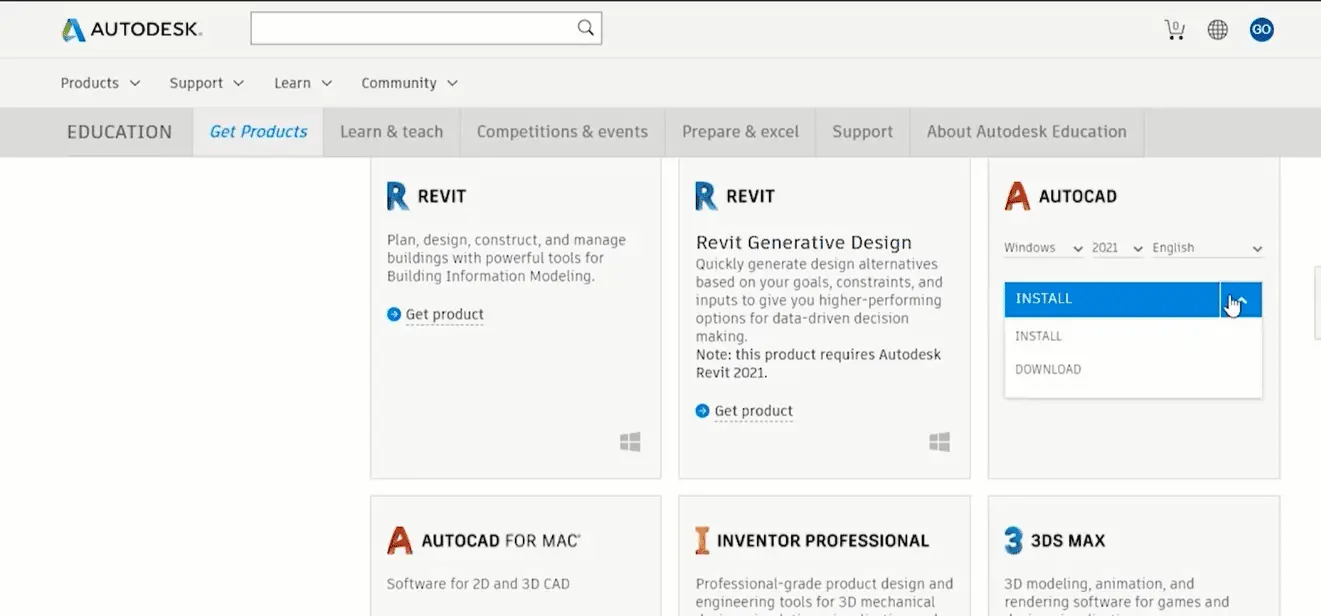The image size is (1321, 616).
Task: Select DOWNLOAD from the open dropdown
Action: pyautogui.click(x=1047, y=369)
